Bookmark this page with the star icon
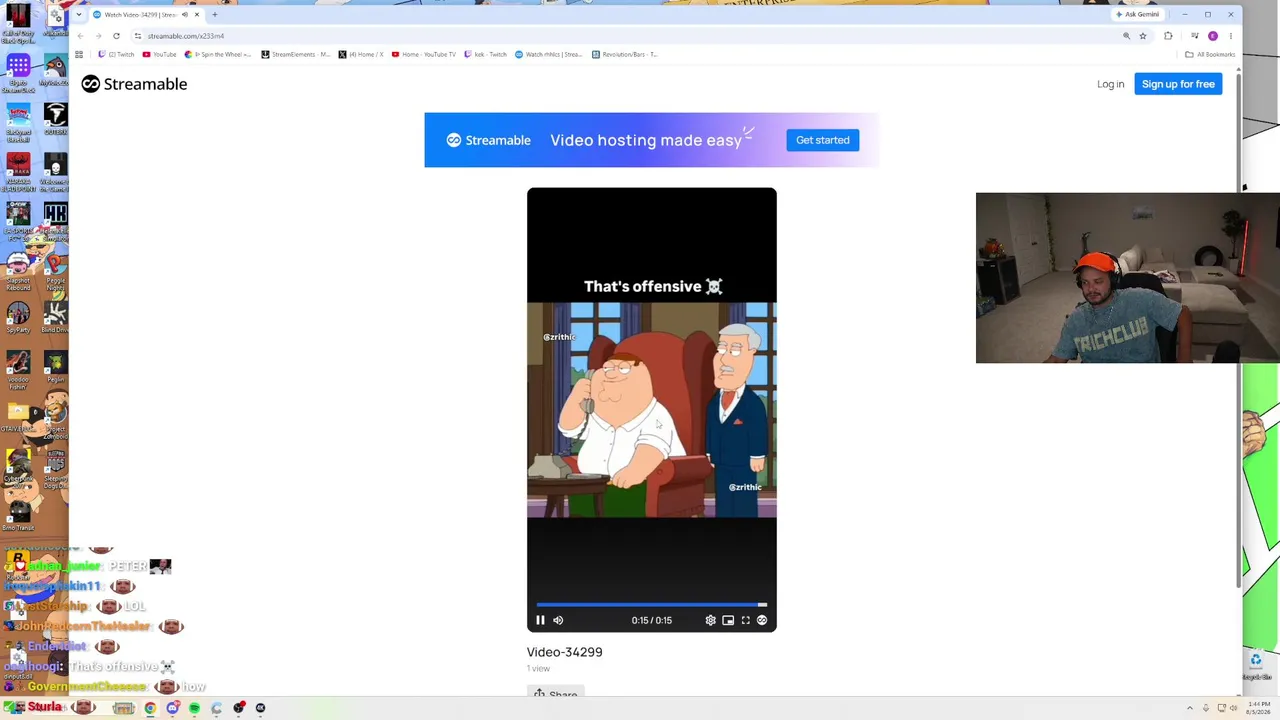The width and height of the screenshot is (1280, 720). pos(1143,36)
